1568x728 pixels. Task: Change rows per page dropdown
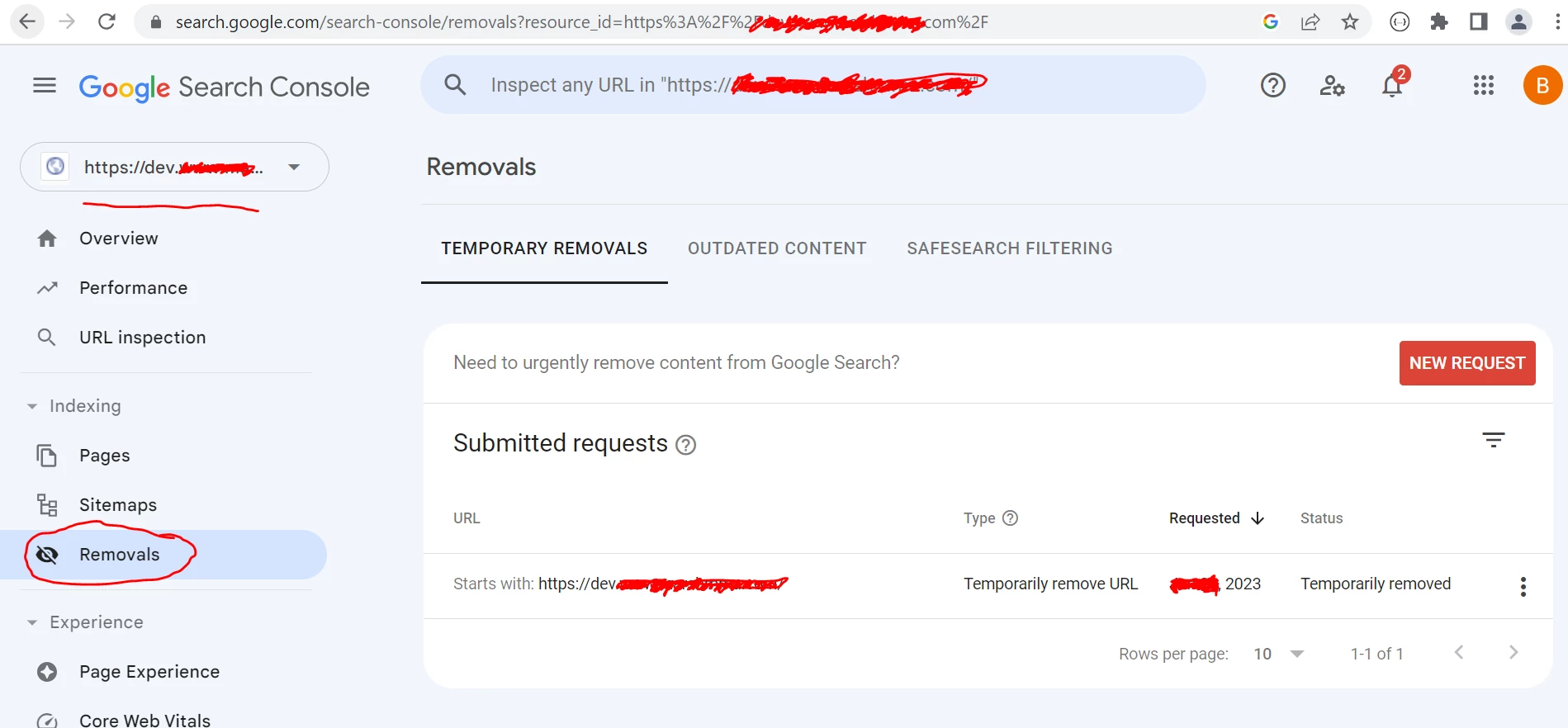click(1278, 654)
